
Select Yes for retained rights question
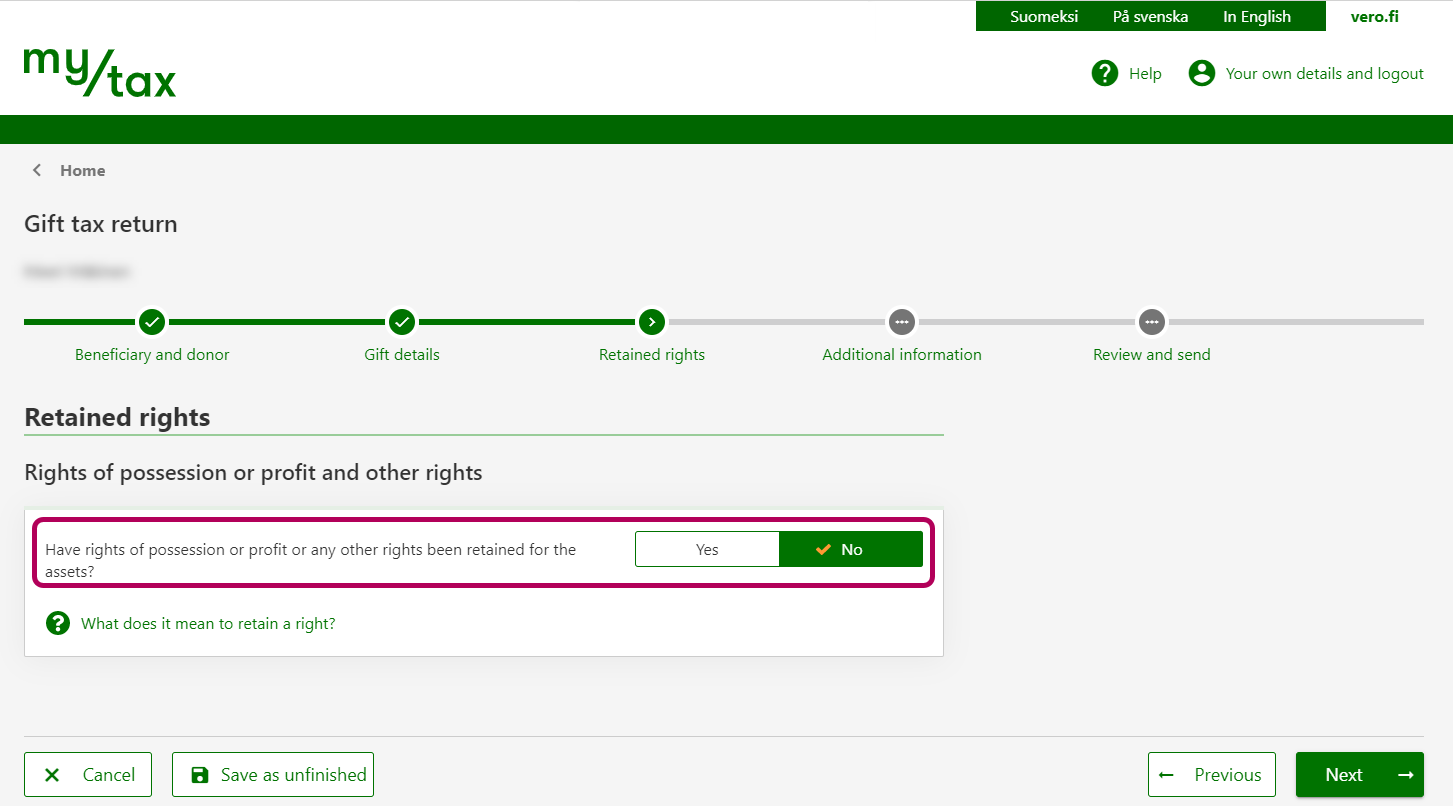(707, 549)
